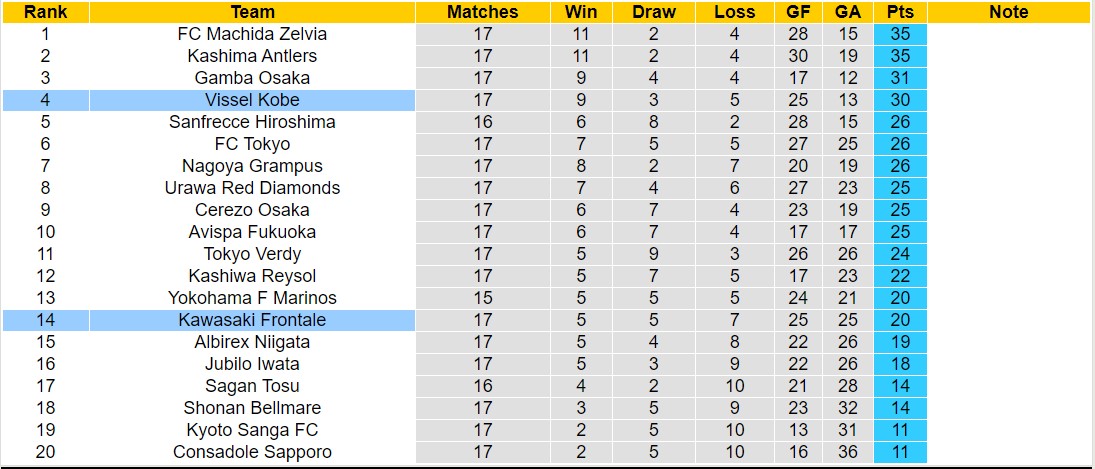Click the Rank column header
1095x469 pixels.
click(44, 12)
